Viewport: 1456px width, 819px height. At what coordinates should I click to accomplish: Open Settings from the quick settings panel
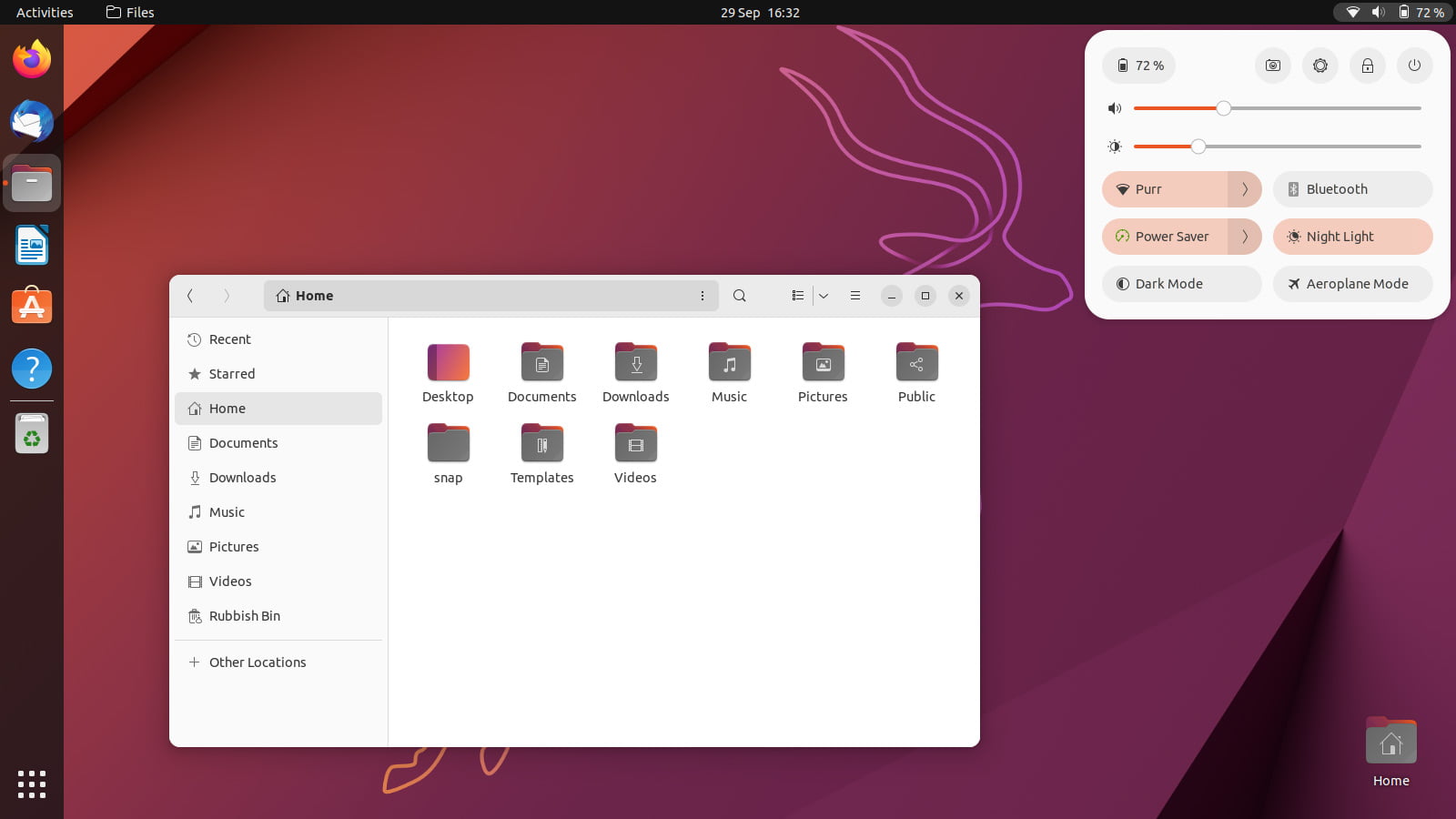pos(1319,66)
